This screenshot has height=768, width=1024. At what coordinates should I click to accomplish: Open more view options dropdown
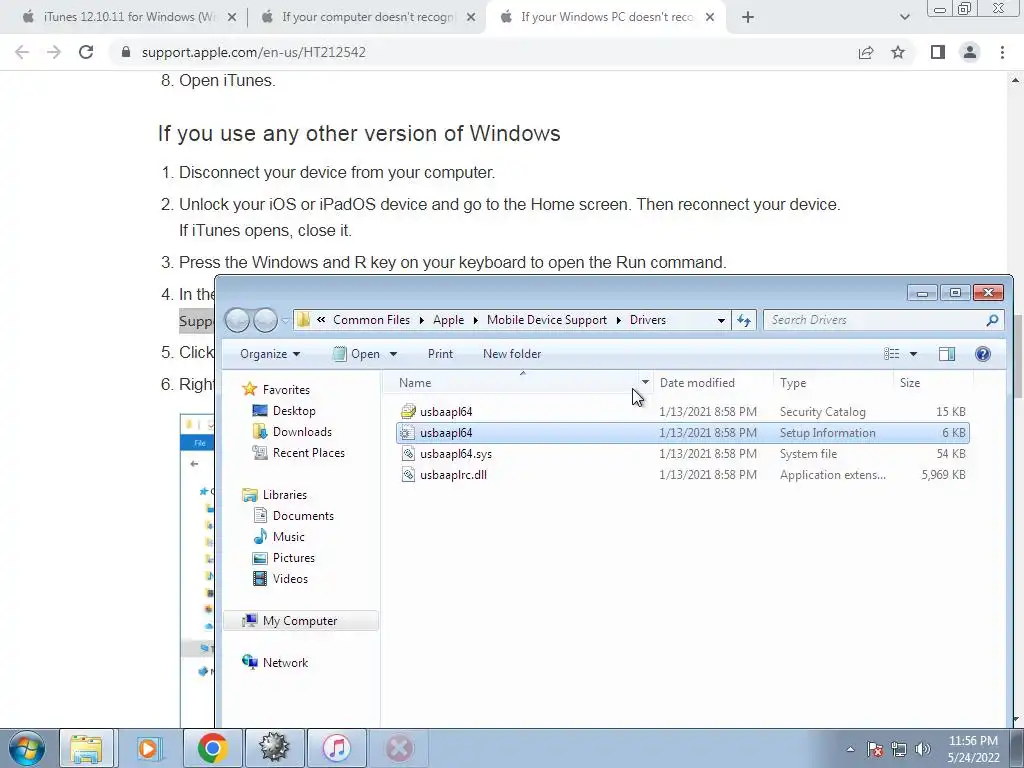(x=913, y=354)
